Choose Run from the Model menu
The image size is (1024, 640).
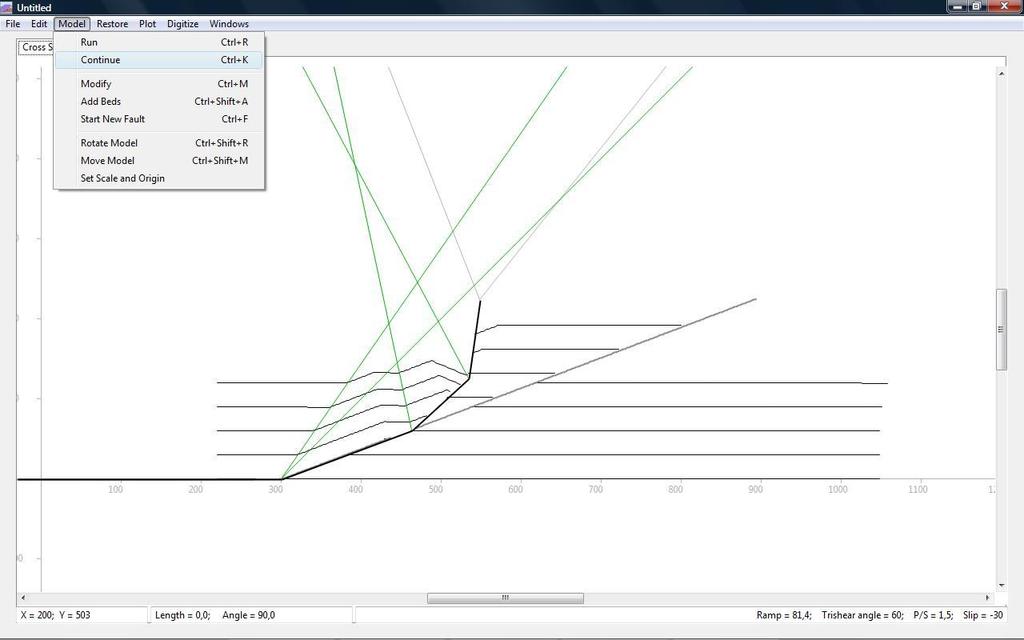(159, 42)
